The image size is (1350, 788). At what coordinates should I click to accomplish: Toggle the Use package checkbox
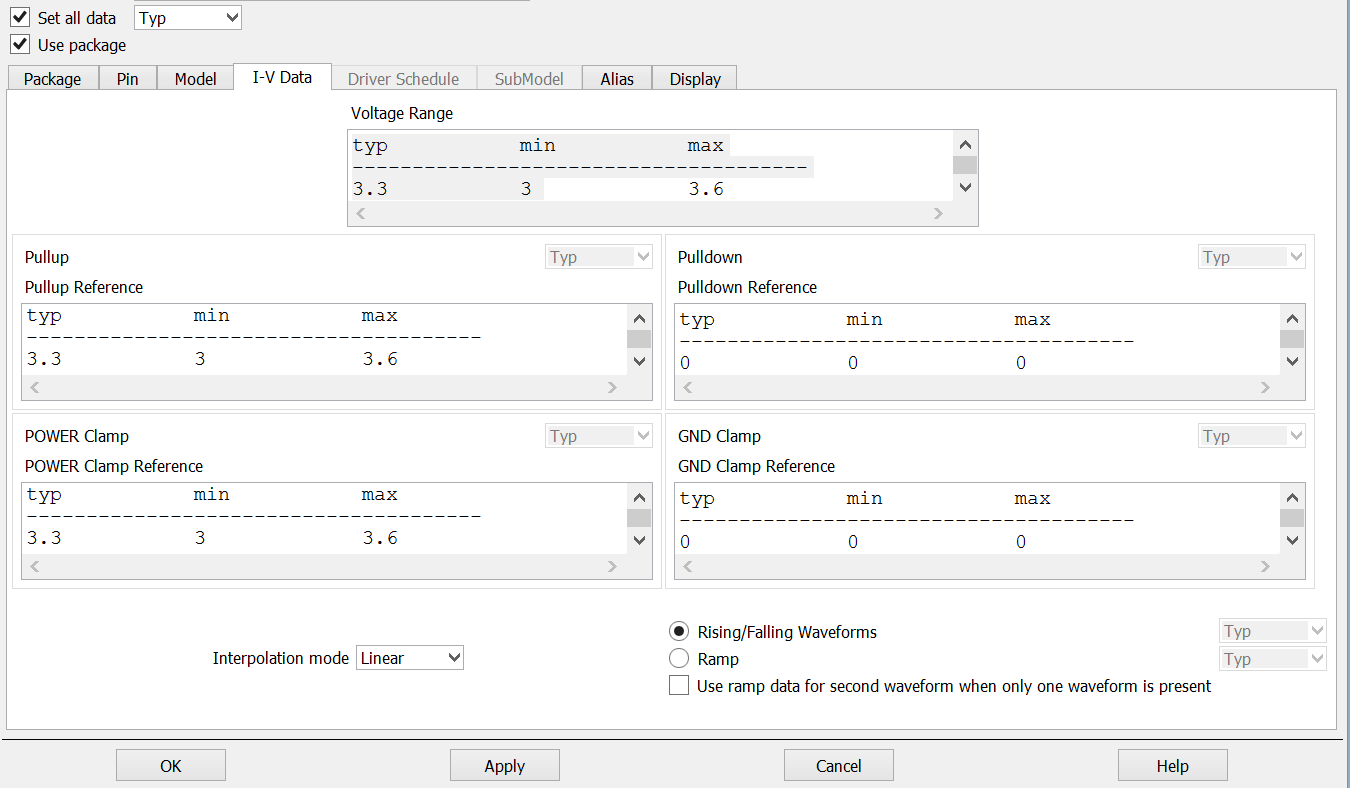(20, 45)
